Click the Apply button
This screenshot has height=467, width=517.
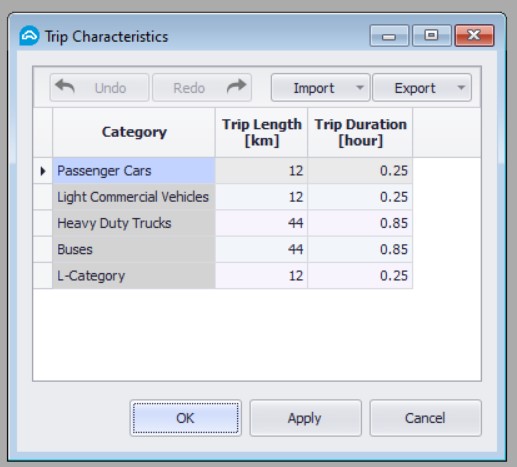[x=305, y=418]
